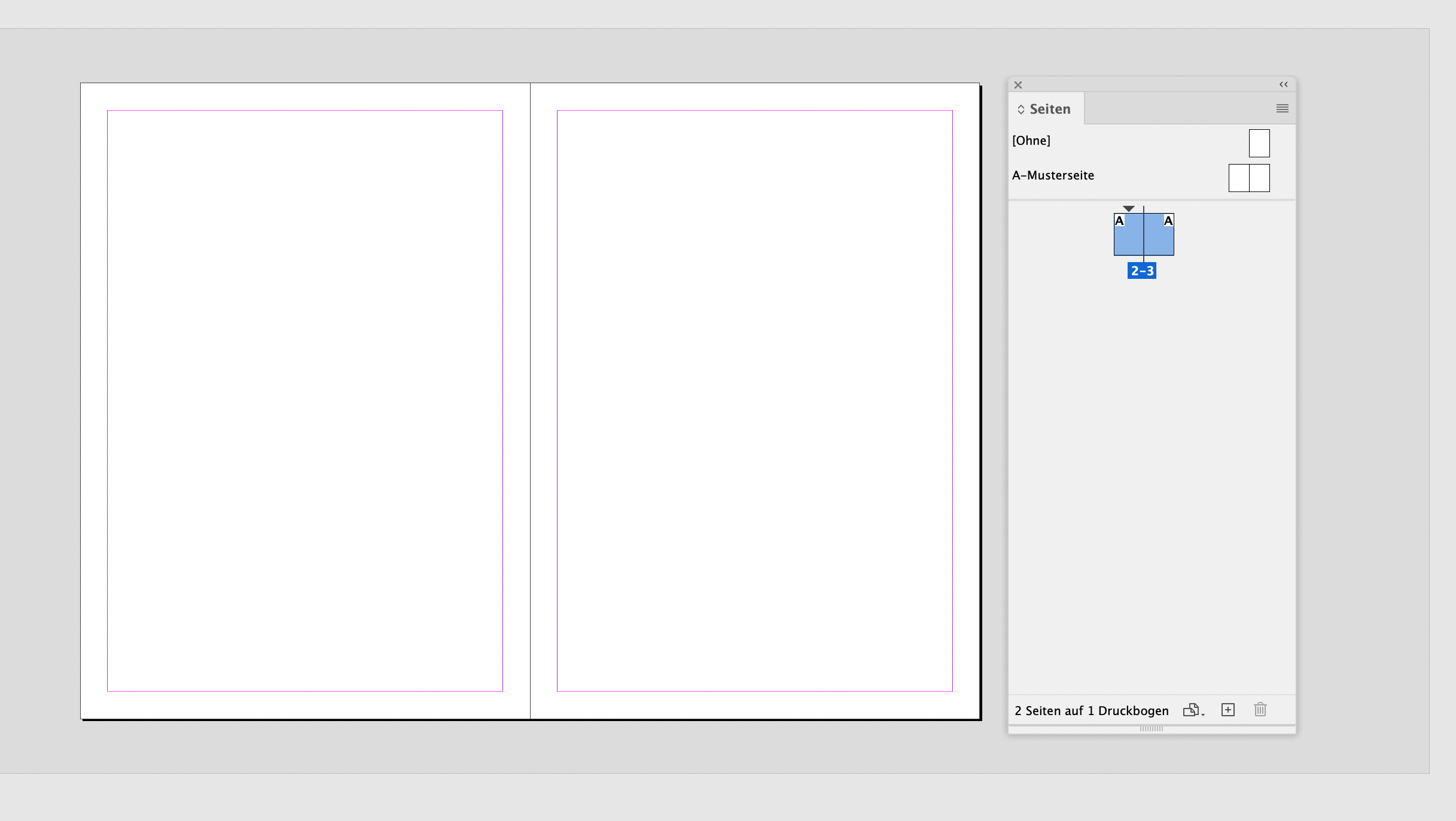Click the '2 Seiten auf 1 Druckbogen' status text

pos(1091,710)
